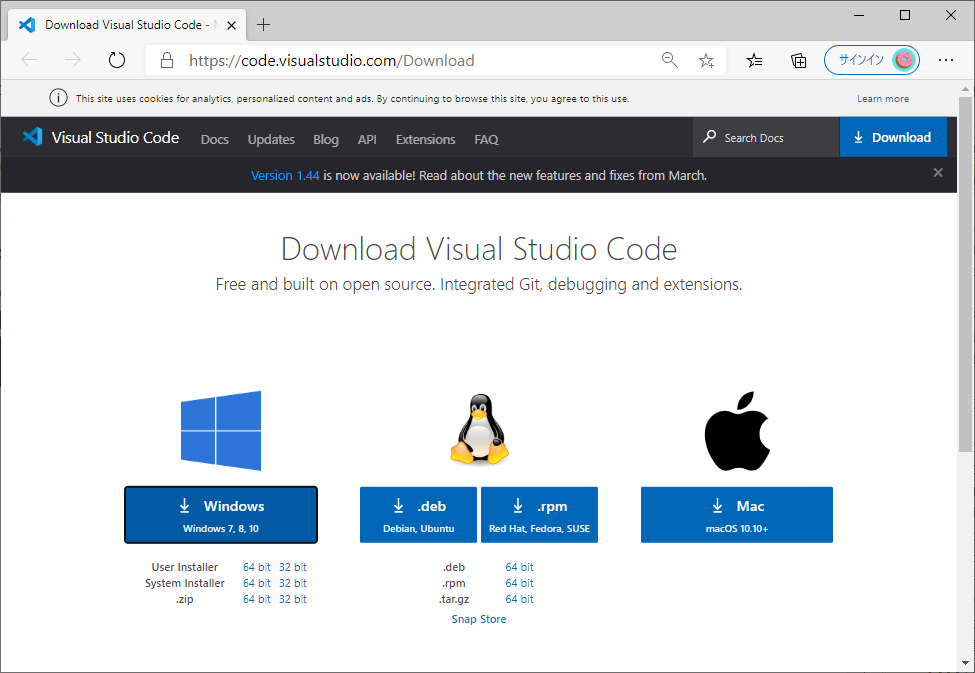Click the scrollbar up arrow
This screenshot has width=975, height=673.
click(x=966, y=90)
